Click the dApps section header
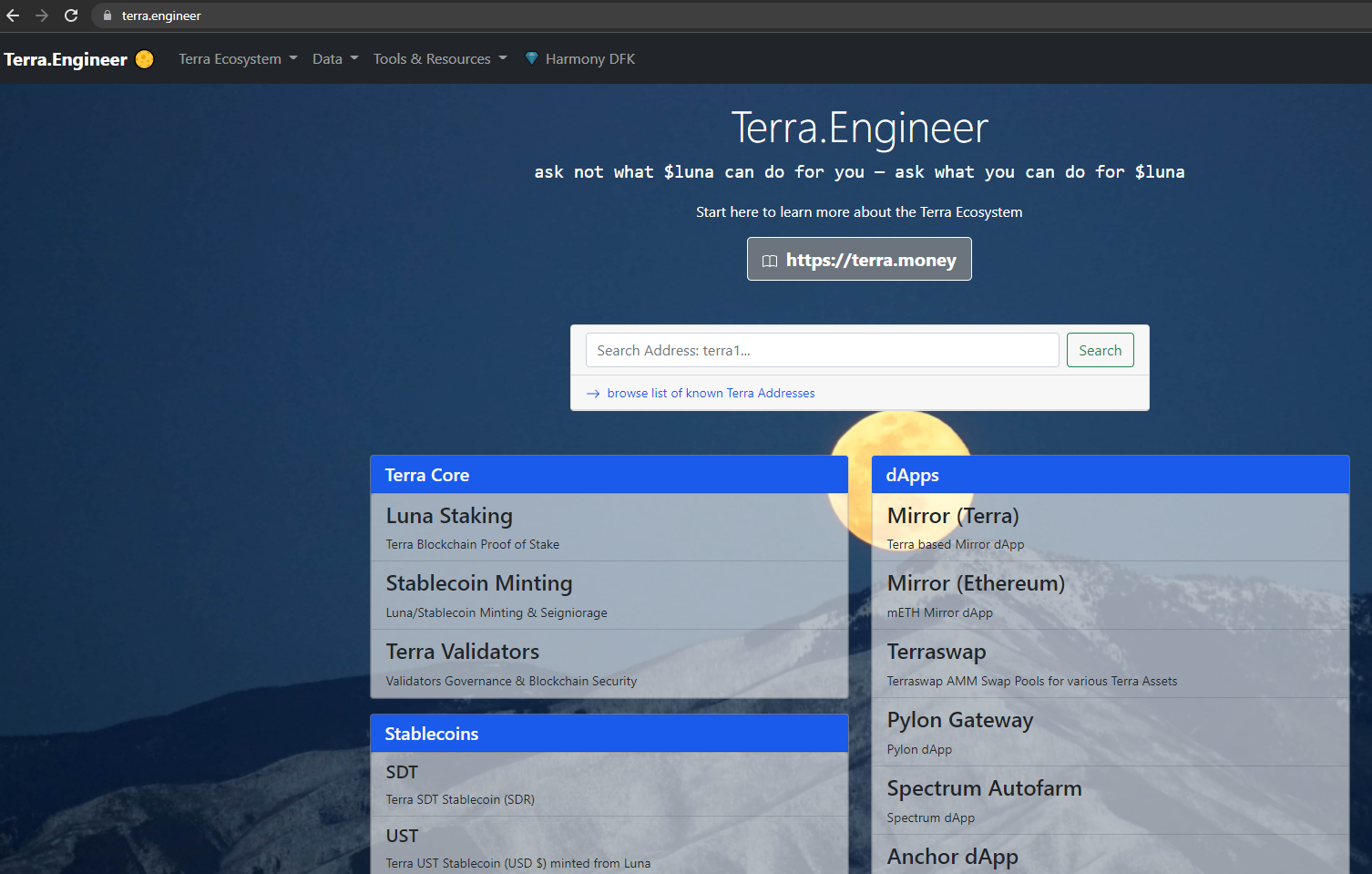The image size is (1372, 874). [1111, 475]
